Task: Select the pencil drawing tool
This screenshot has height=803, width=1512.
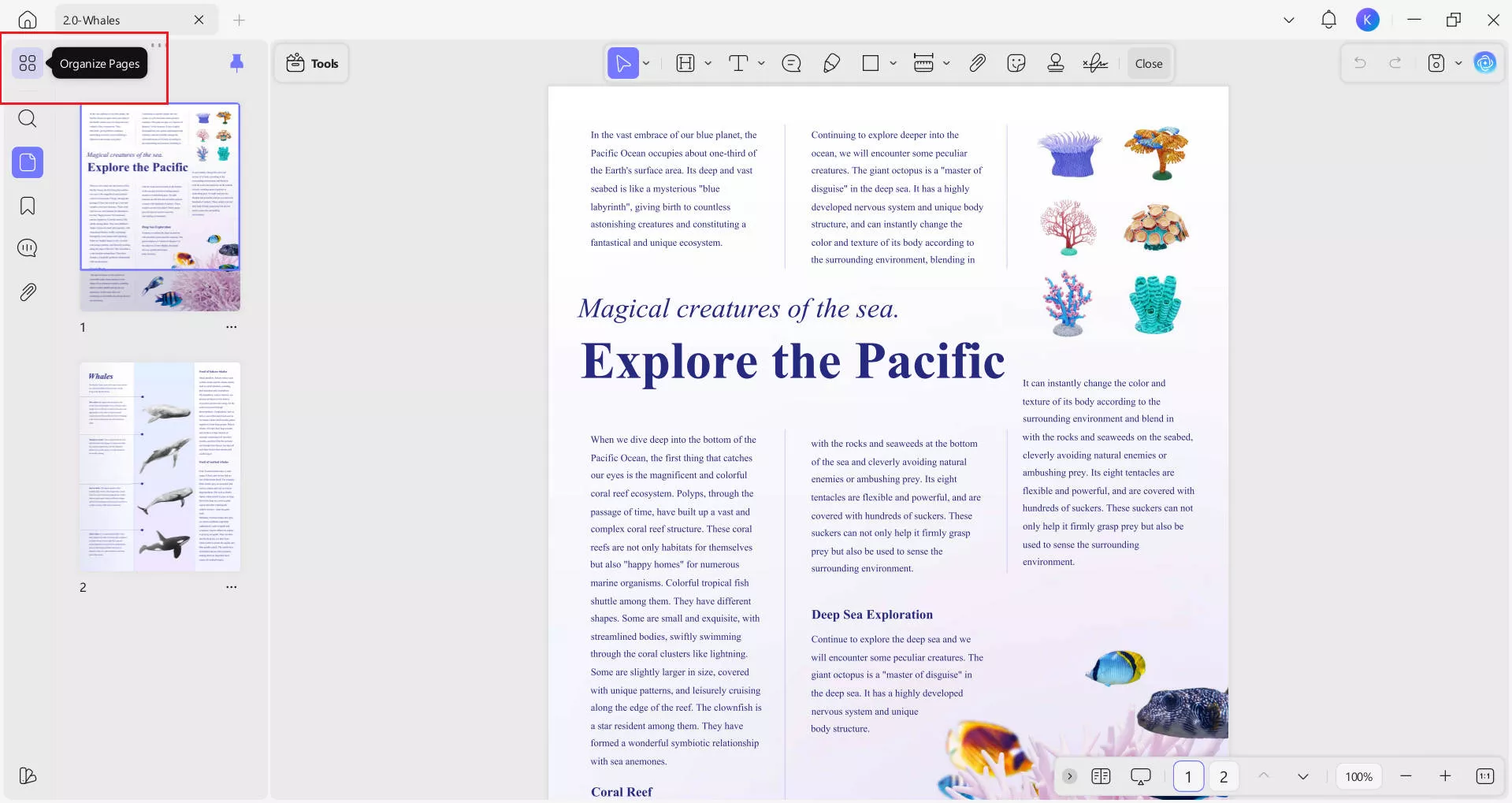Action: point(831,63)
